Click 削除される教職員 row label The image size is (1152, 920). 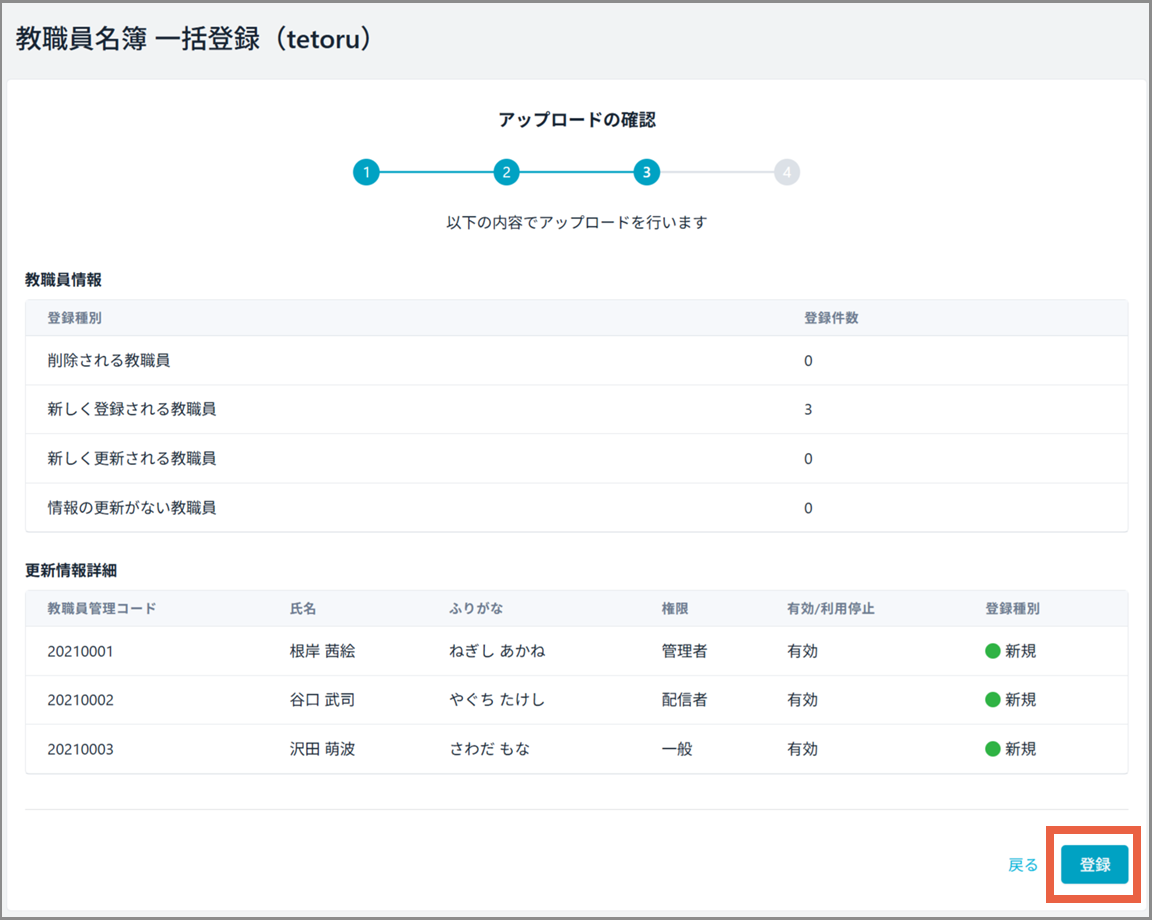point(109,360)
